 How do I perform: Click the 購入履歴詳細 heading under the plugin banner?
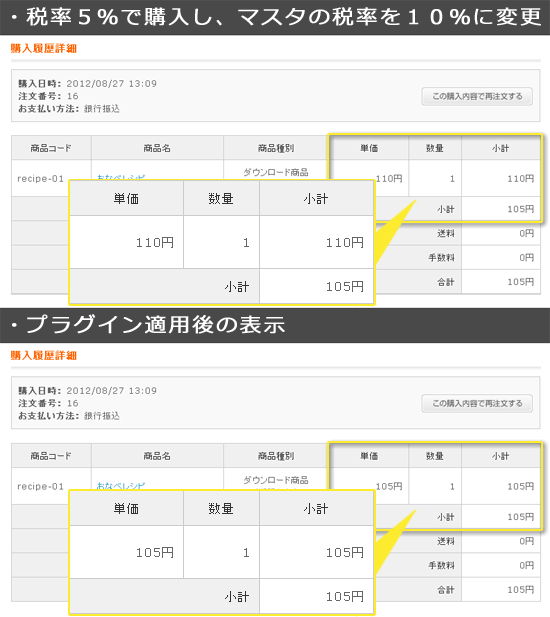coord(44,355)
